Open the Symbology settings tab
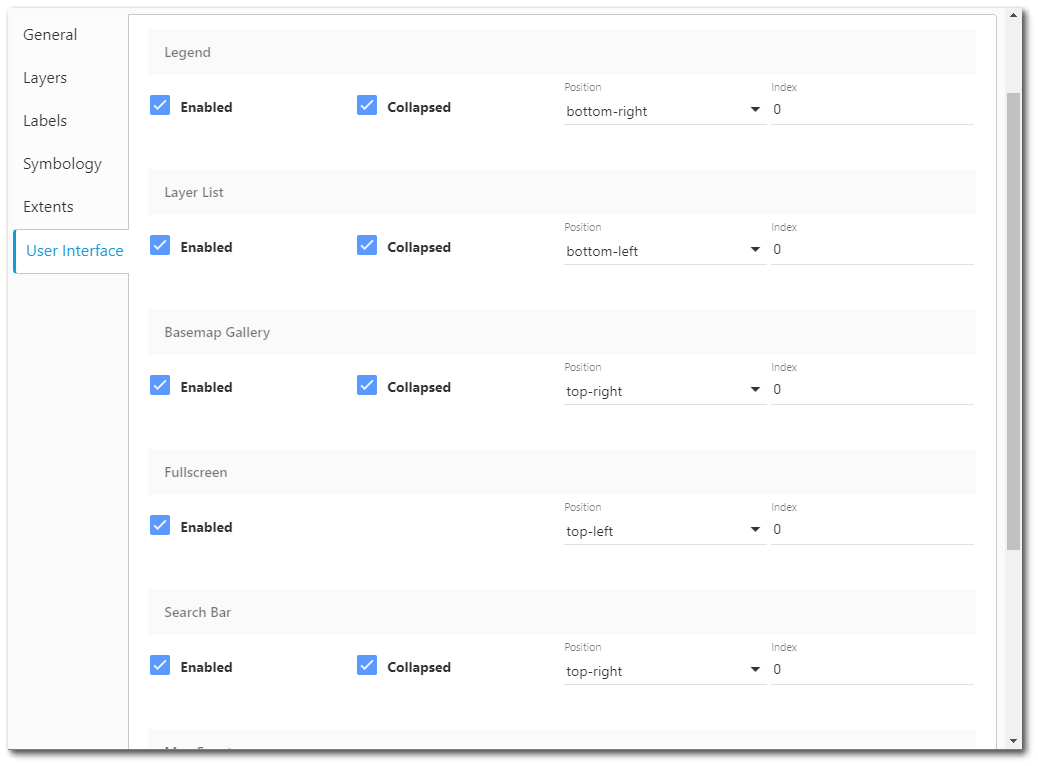1038x766 pixels. coord(62,163)
